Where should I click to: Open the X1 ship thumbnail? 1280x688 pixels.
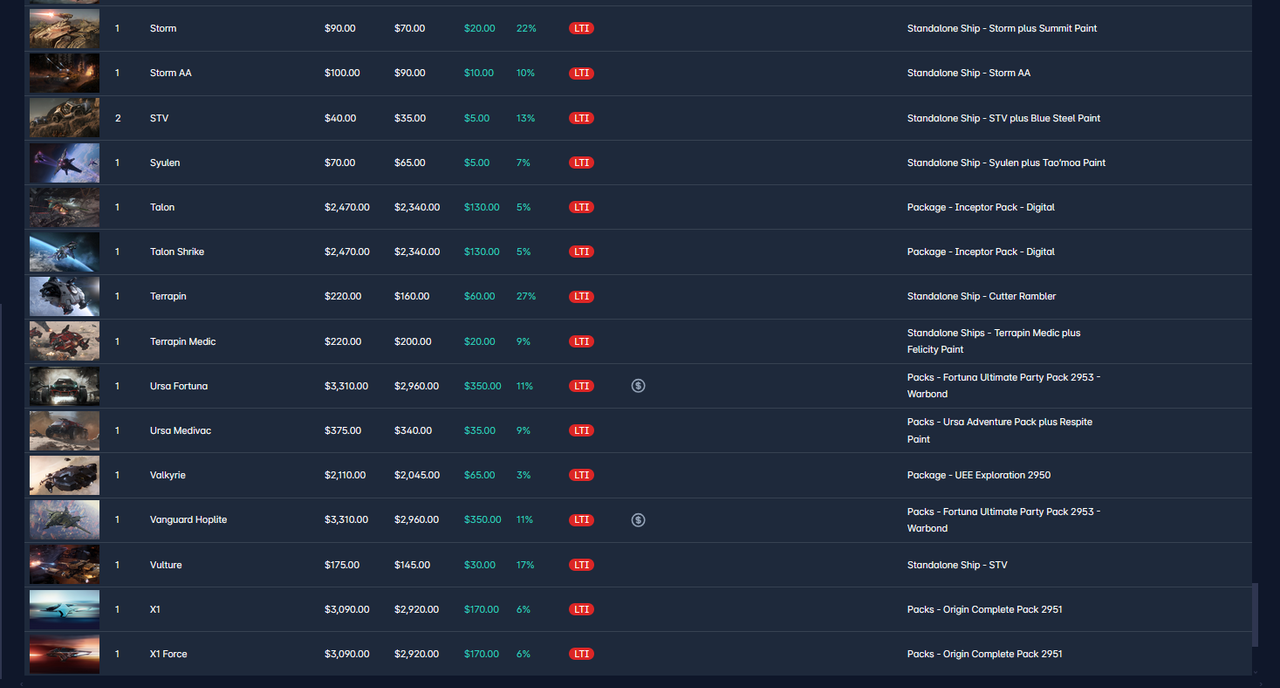pos(64,609)
